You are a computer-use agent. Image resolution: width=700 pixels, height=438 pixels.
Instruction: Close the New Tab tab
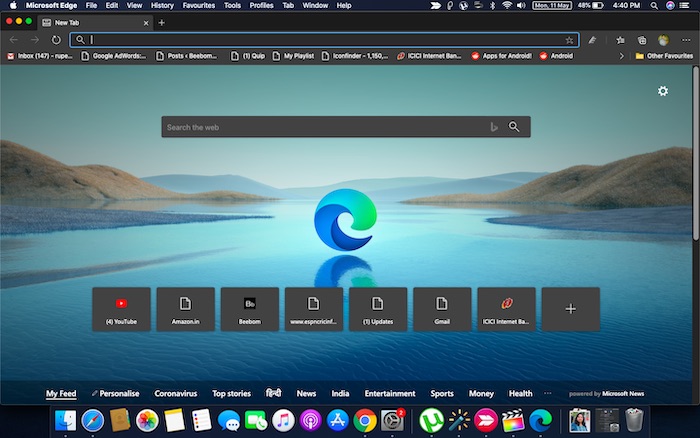point(146,23)
